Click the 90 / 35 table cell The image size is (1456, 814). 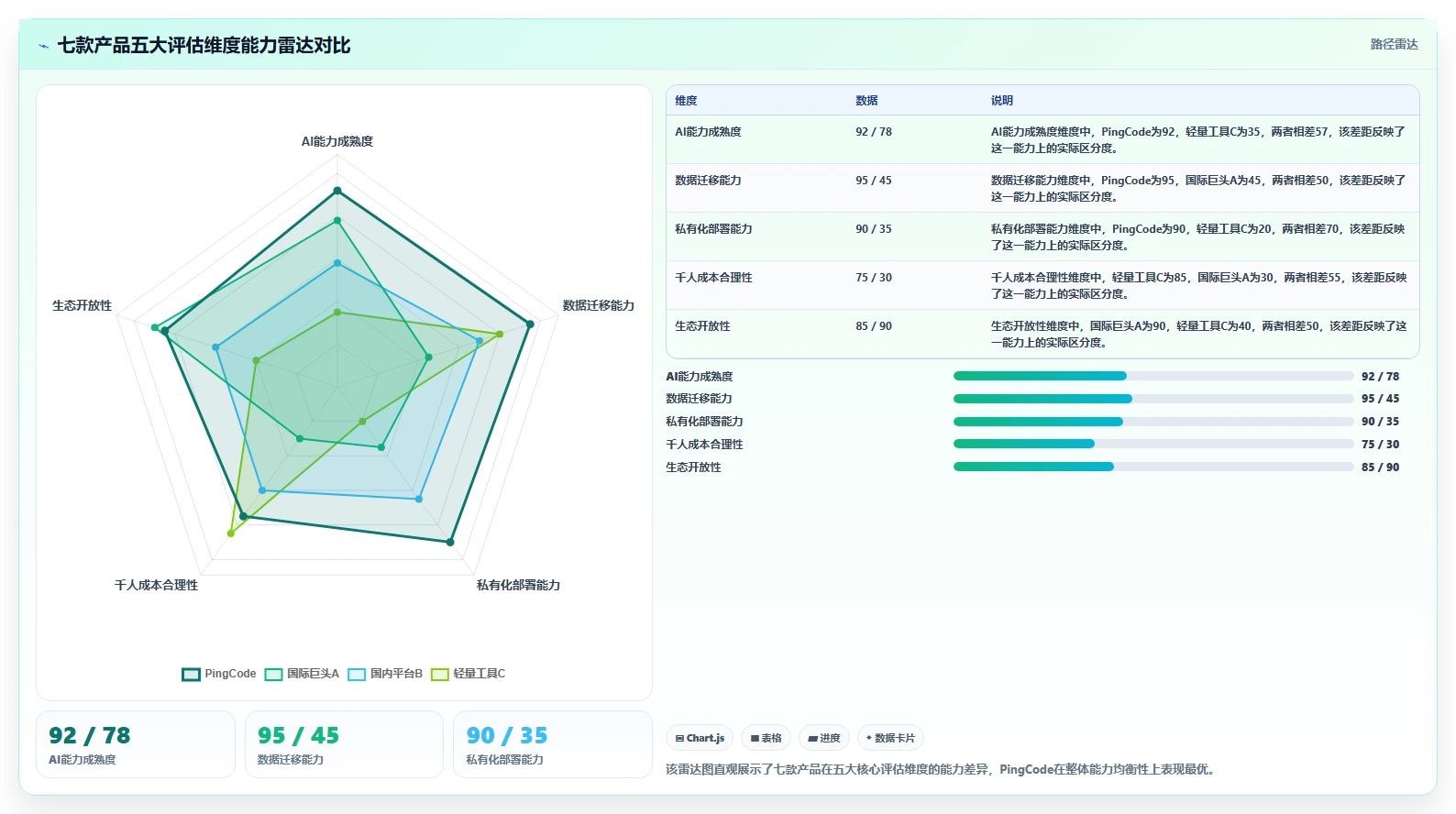point(874,229)
